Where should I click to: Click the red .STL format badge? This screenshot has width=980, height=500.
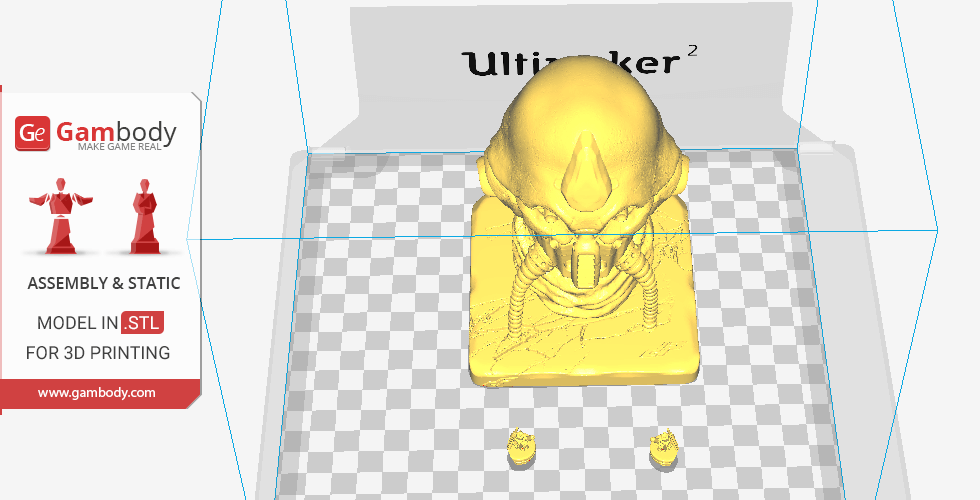pyautogui.click(x=142, y=323)
